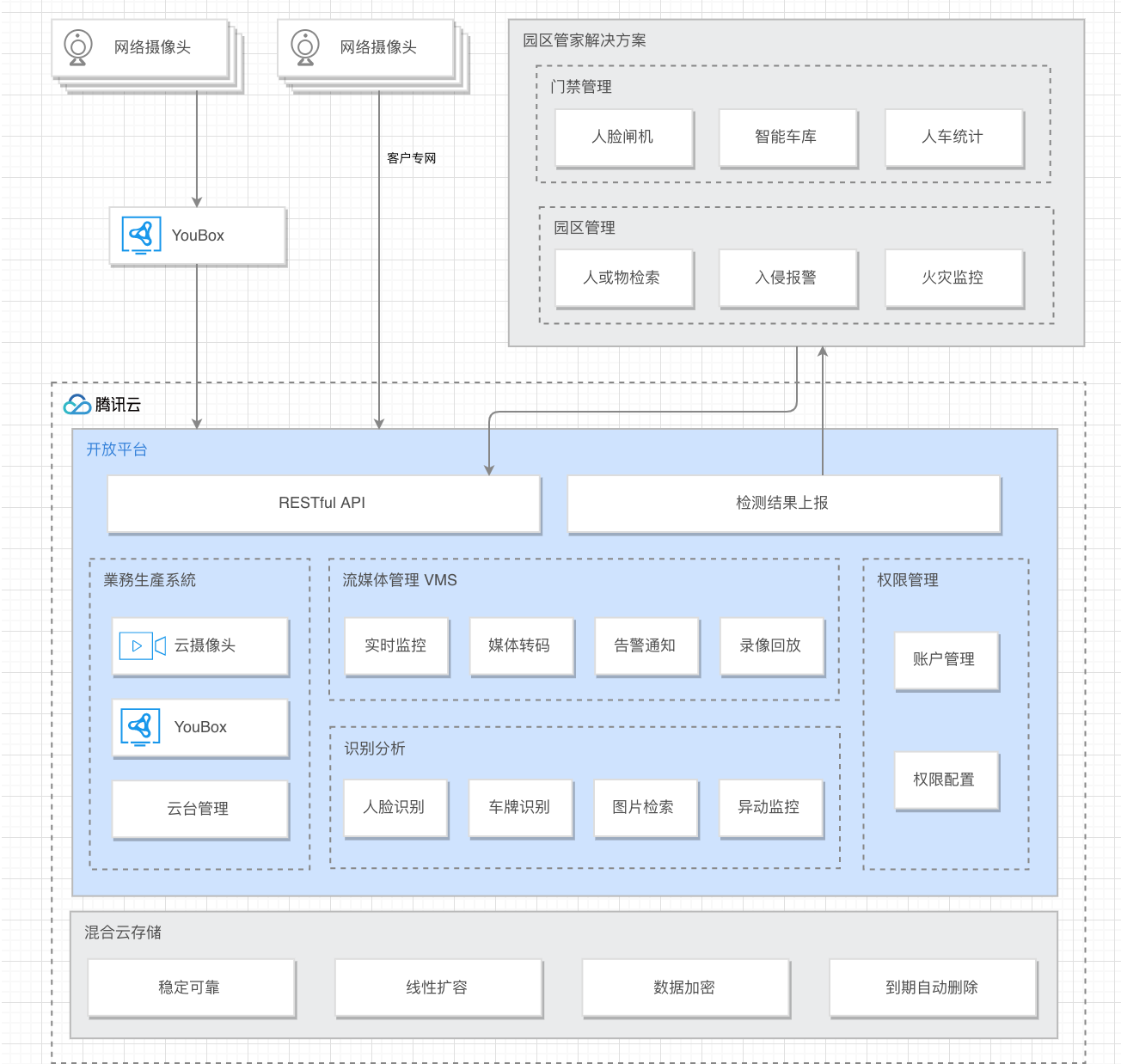Click the 园区管理 group label
The height and width of the screenshot is (1064, 1121).
(585, 228)
